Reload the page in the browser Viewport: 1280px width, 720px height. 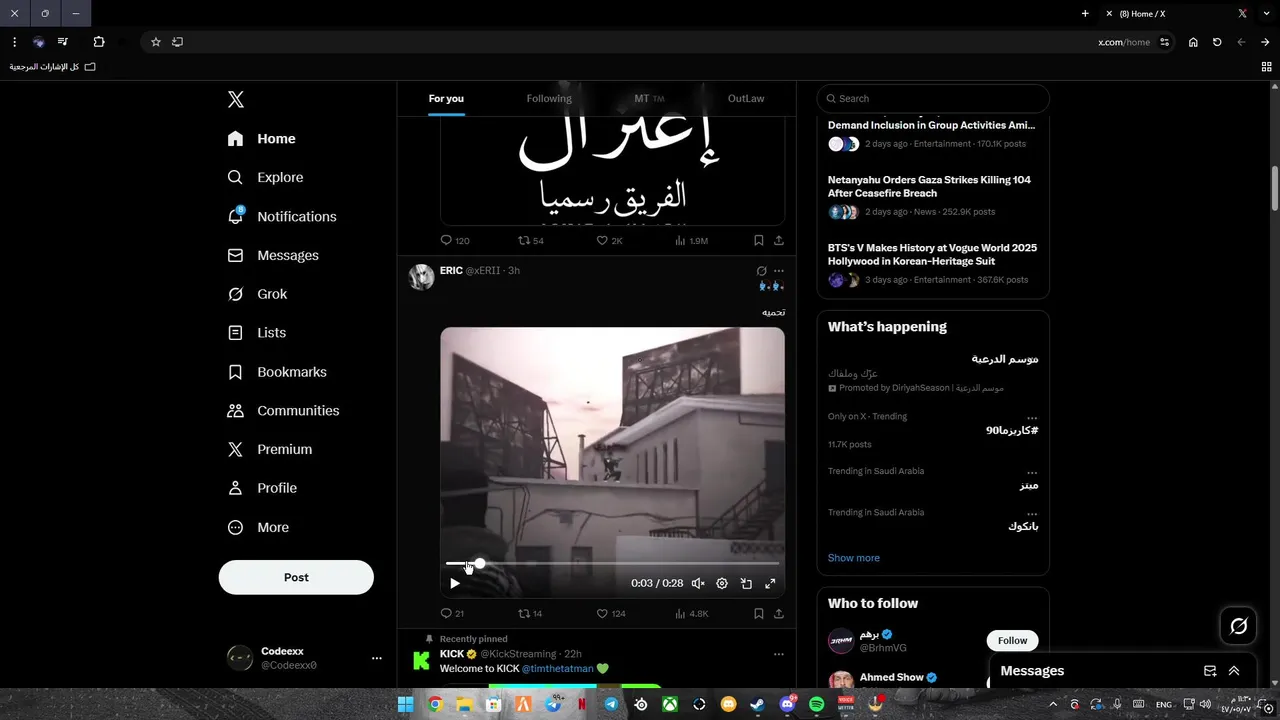(x=1217, y=42)
